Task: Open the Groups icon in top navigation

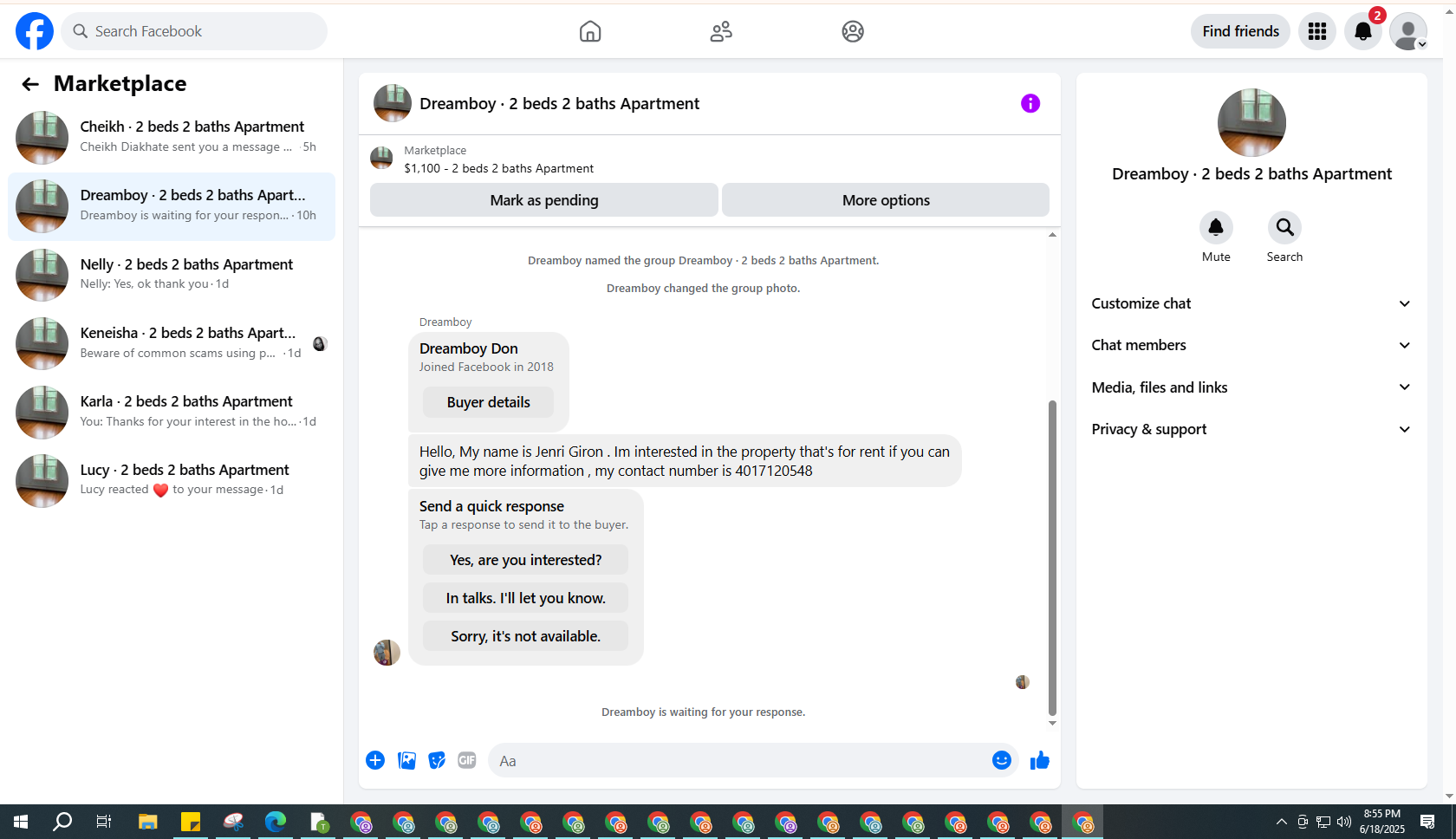Action: [x=853, y=31]
